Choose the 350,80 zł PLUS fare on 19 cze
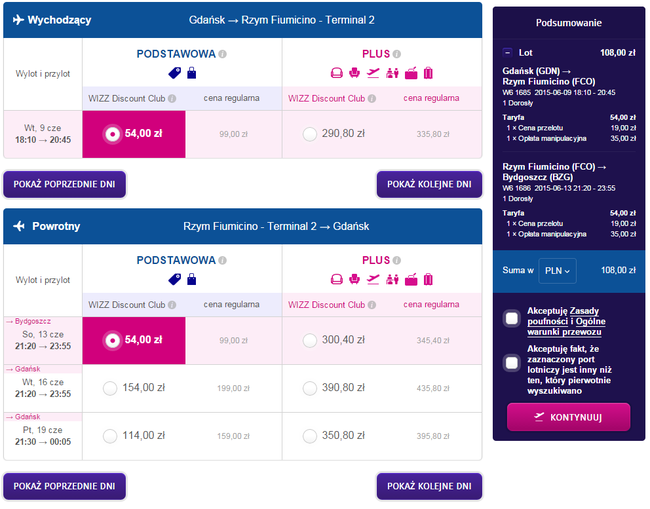The width and height of the screenshot is (650, 509). 310,436
